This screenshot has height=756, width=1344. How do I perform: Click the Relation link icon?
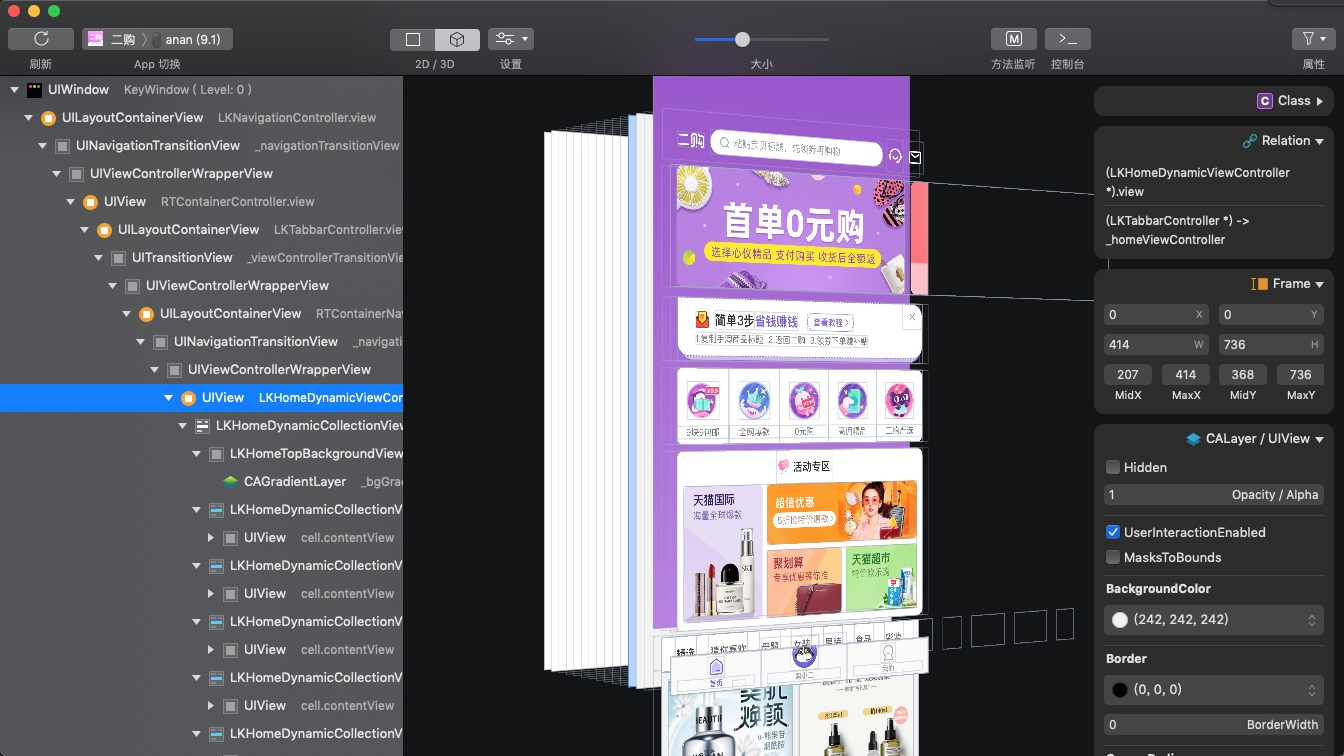pos(1249,141)
